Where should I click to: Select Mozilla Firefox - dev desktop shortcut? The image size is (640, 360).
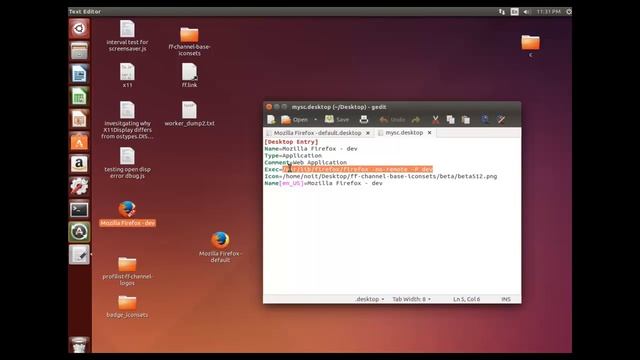pos(127,213)
